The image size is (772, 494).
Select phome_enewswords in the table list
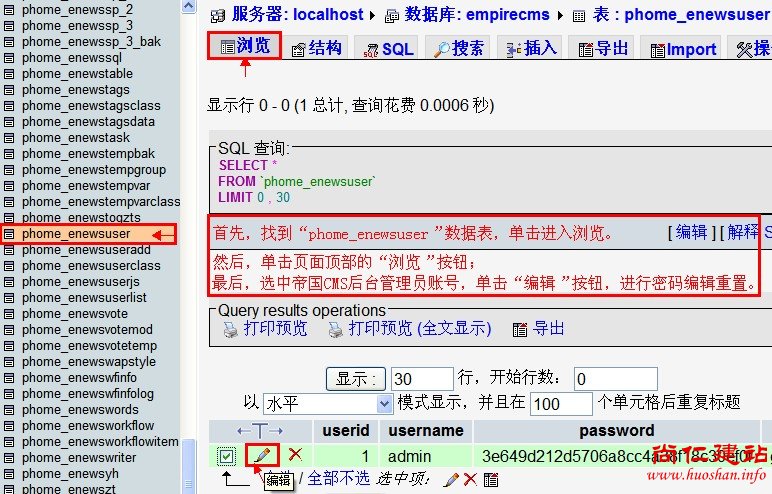coord(80,410)
